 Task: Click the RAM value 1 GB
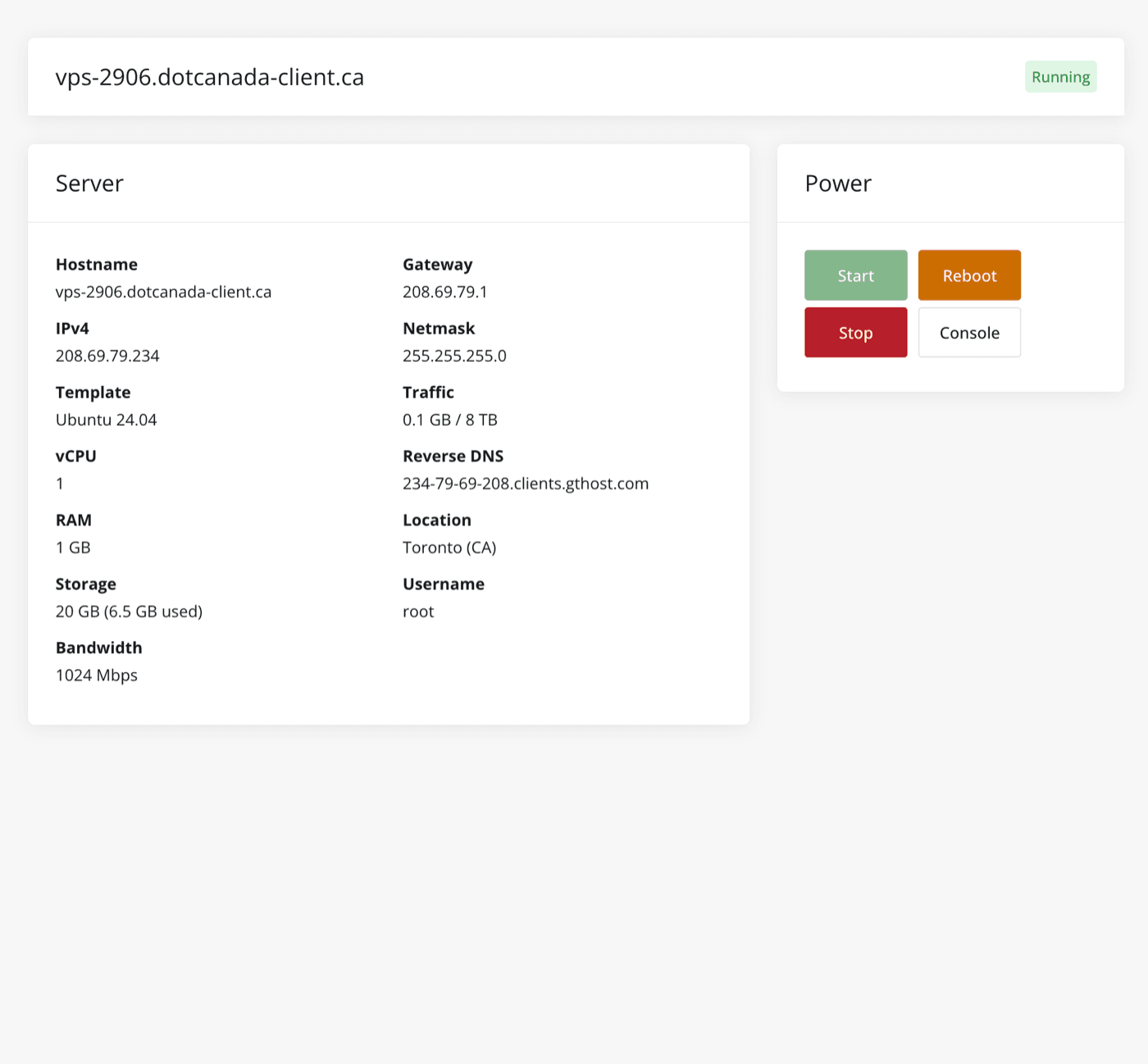tap(73, 548)
